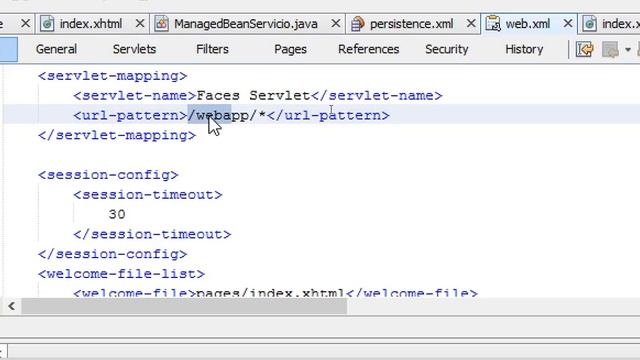Click the opening session-timeout tag
This screenshot has width=640, height=360.
[148, 195]
